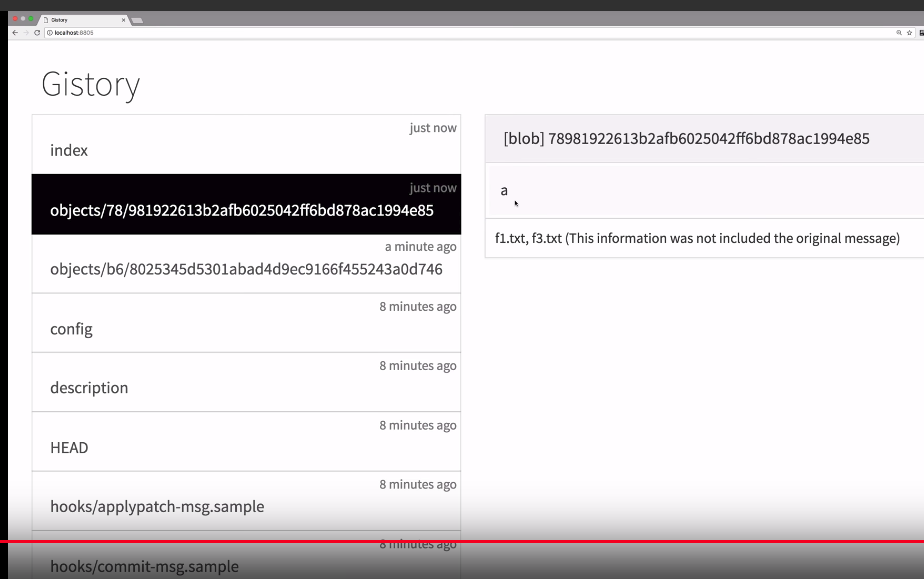Open a new browser tab
The height and width of the screenshot is (580, 924).
point(137,21)
